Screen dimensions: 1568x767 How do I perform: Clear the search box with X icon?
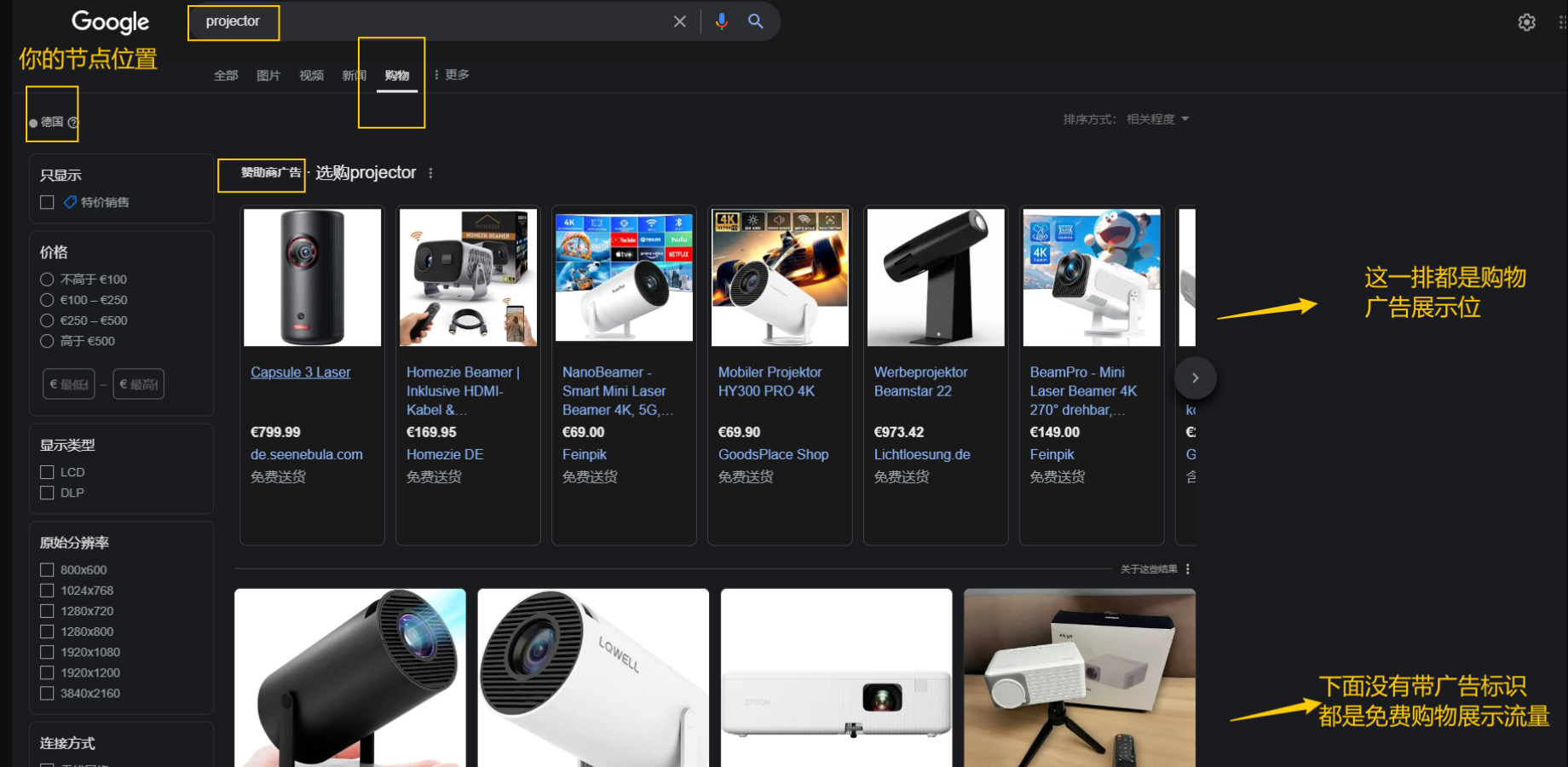pos(679,21)
